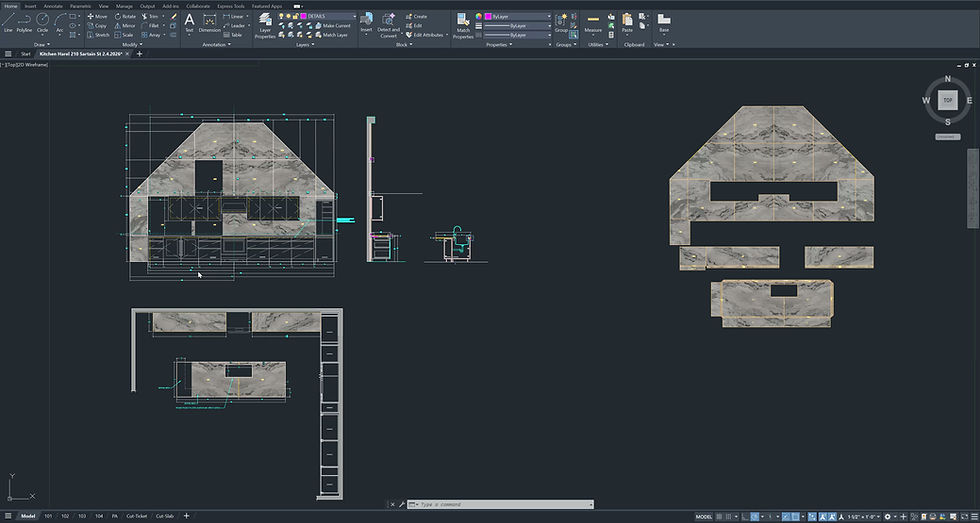Click the Paste clipboard icon

pyautogui.click(x=627, y=22)
